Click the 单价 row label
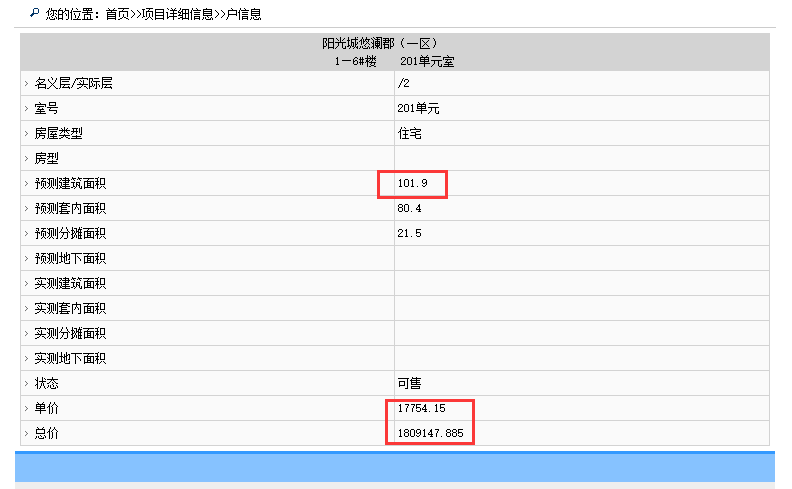Image resolution: width=792 pixels, height=489 pixels. pos(46,408)
